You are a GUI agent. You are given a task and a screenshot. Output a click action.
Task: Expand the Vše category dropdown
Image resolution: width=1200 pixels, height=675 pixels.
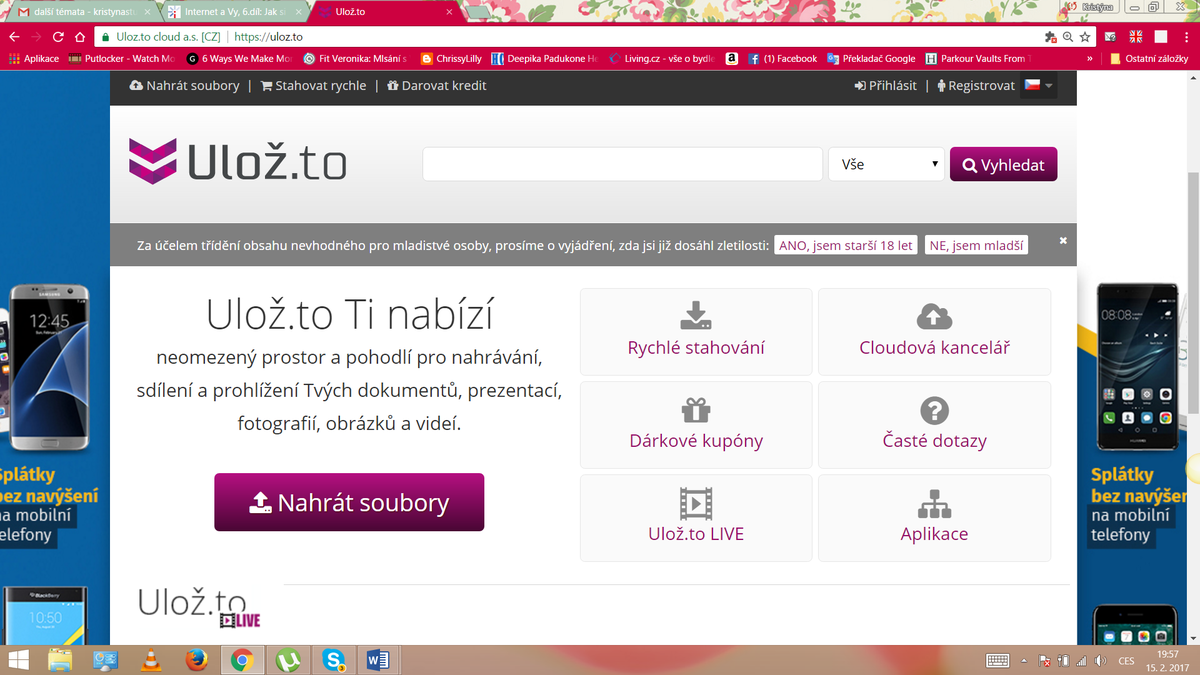[886, 164]
